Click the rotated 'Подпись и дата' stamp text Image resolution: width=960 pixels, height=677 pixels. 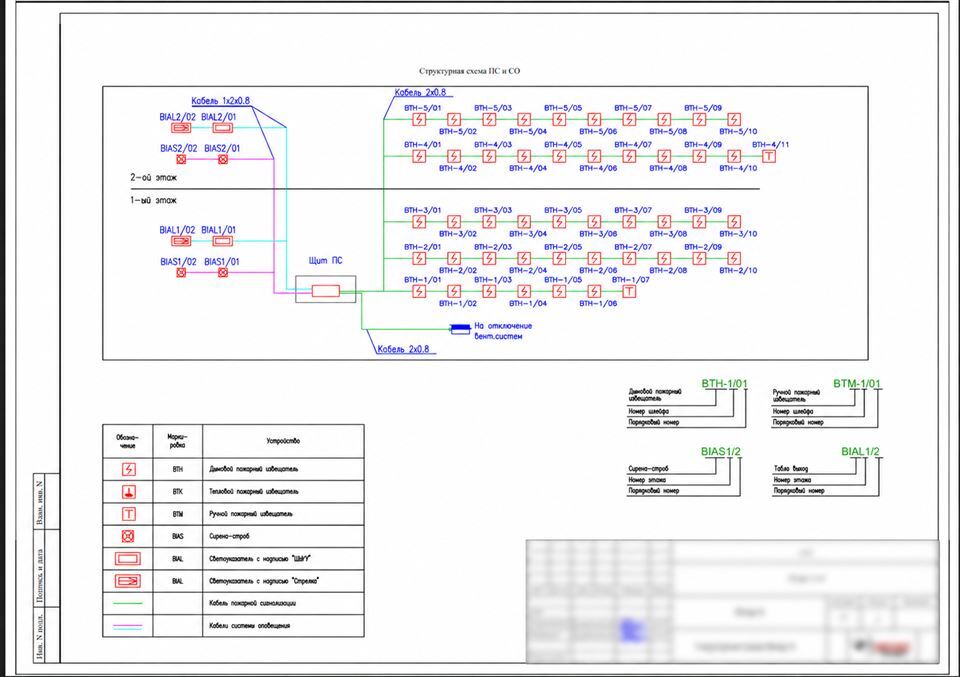coord(40,575)
